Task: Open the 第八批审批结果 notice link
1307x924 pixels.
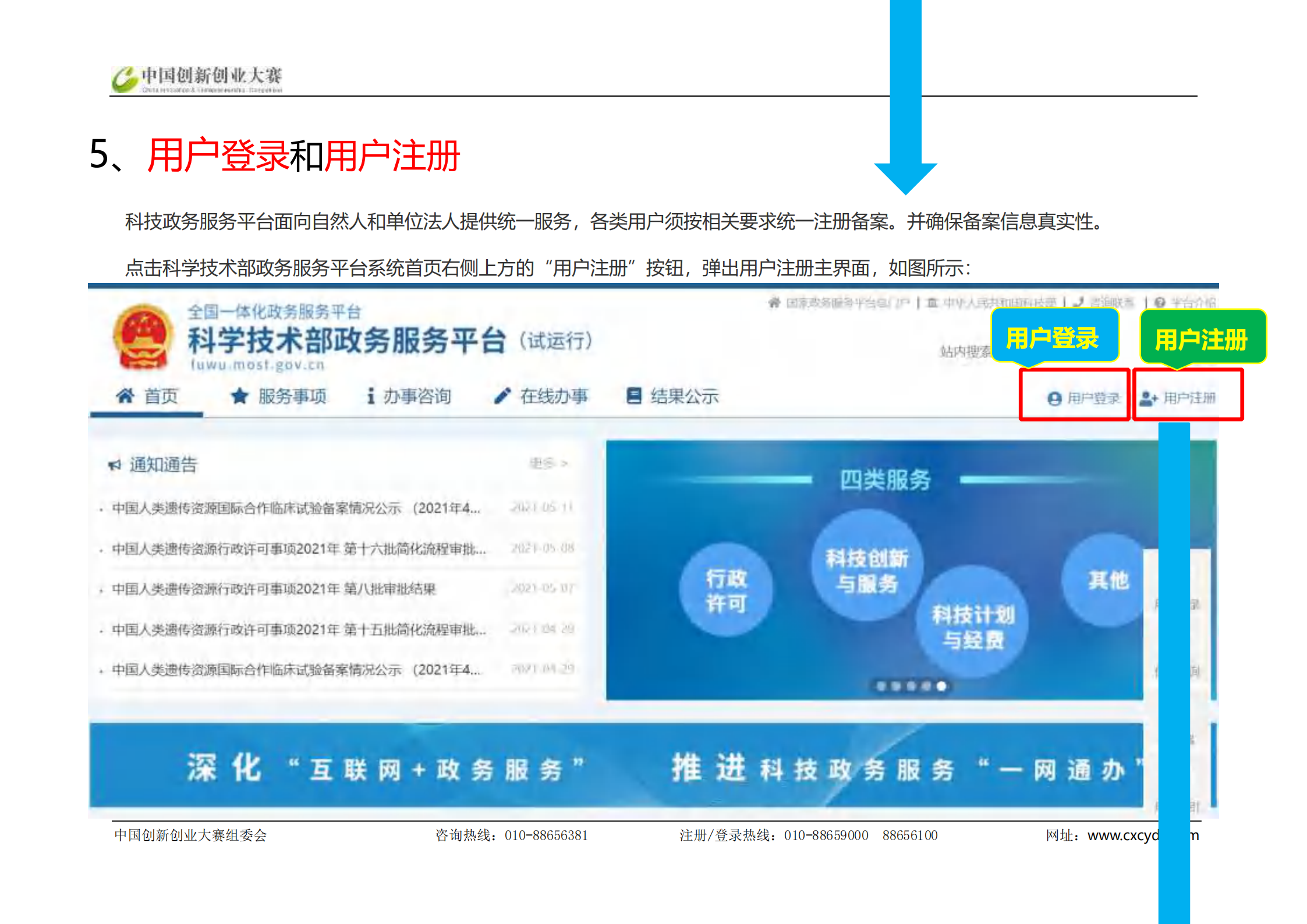Action: pyautogui.click(x=274, y=589)
